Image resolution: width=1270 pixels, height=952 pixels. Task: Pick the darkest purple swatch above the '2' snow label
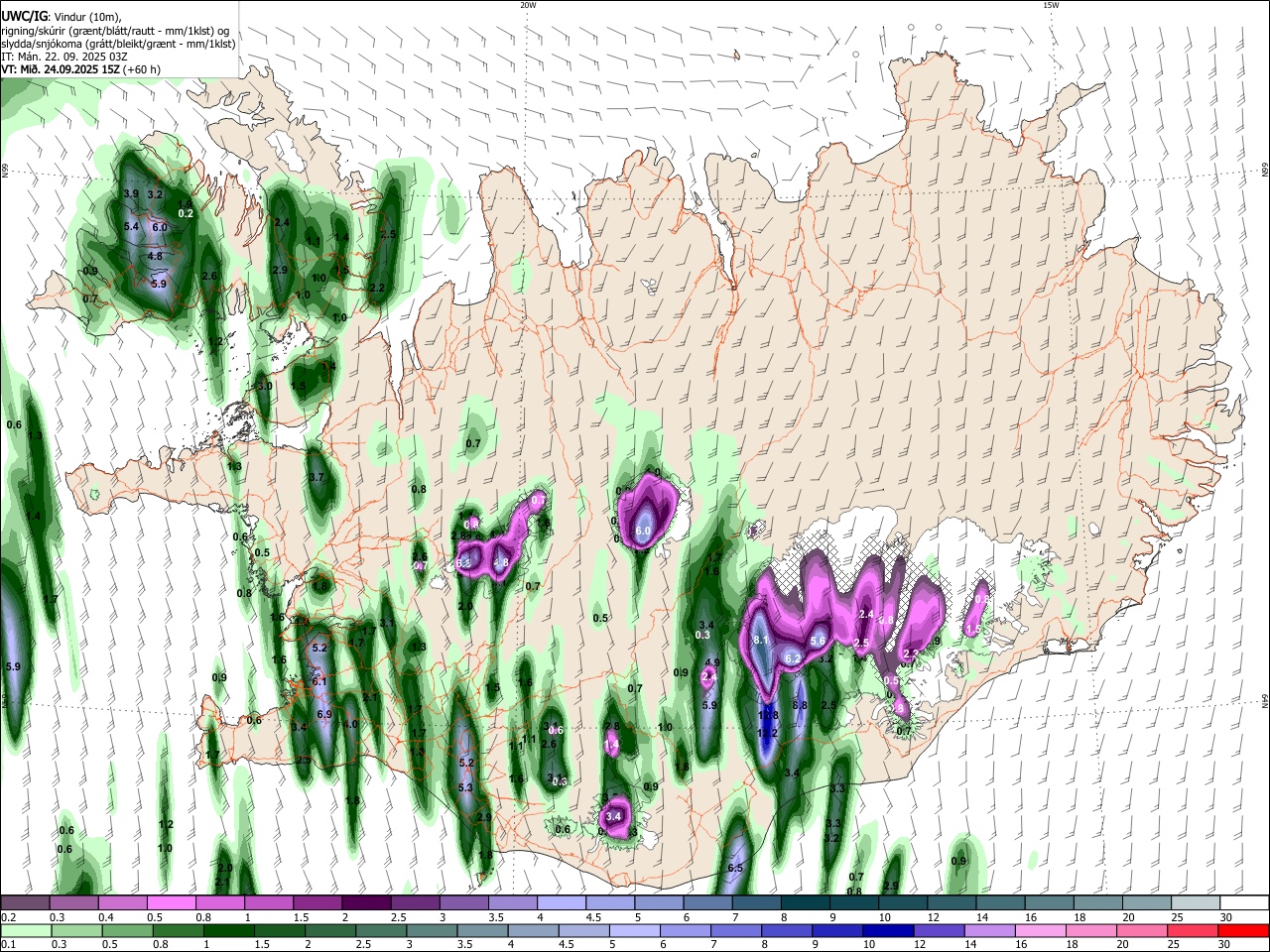(365, 903)
